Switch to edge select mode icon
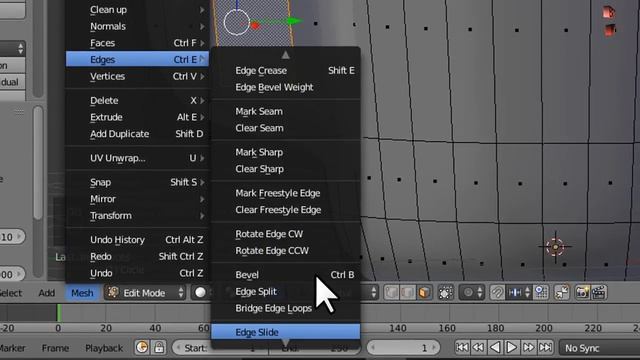 407,292
